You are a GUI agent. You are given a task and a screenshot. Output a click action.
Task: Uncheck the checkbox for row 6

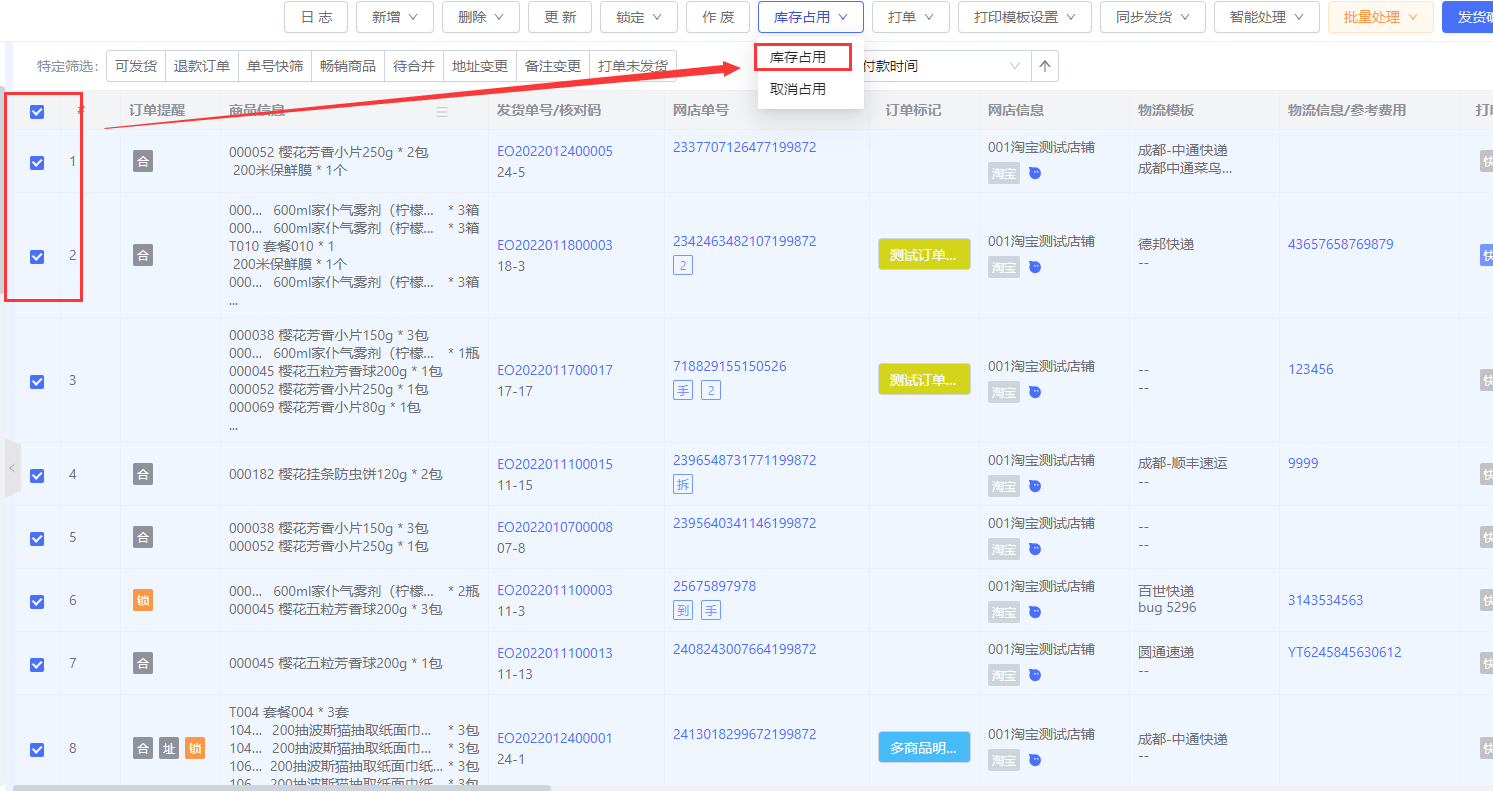coord(37,601)
